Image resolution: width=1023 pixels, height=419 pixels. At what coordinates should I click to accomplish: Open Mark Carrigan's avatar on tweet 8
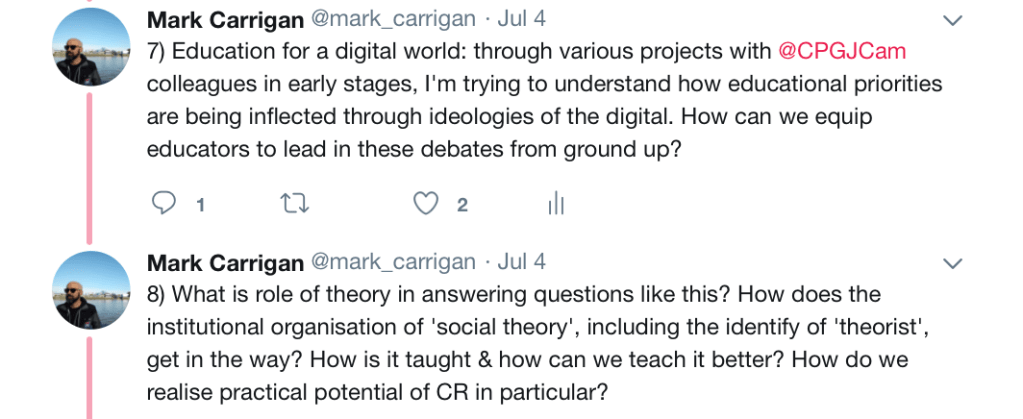(91, 289)
